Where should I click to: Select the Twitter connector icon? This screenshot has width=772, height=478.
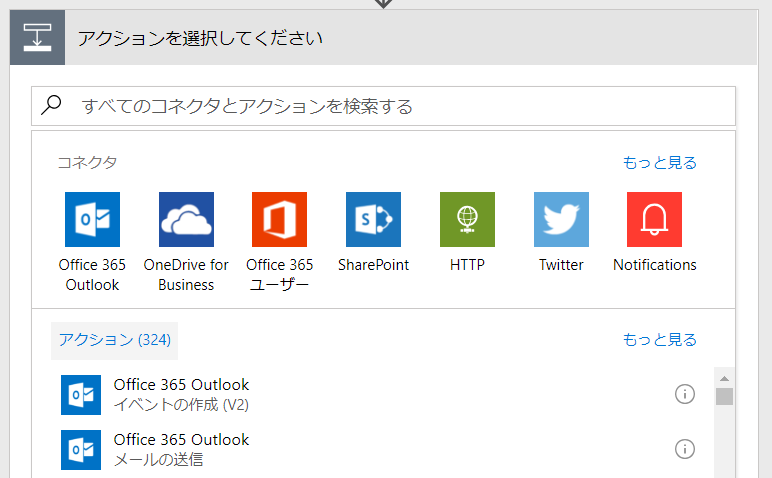(x=561, y=219)
